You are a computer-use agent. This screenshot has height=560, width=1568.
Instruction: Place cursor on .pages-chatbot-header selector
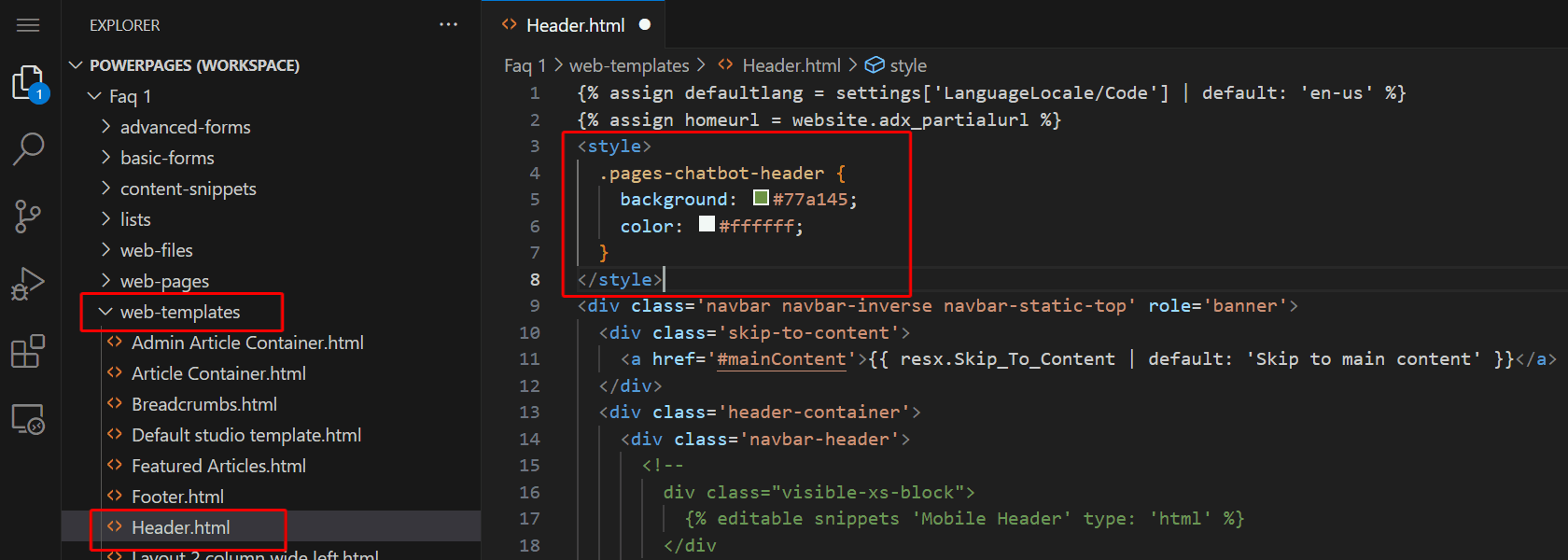[x=712, y=174]
